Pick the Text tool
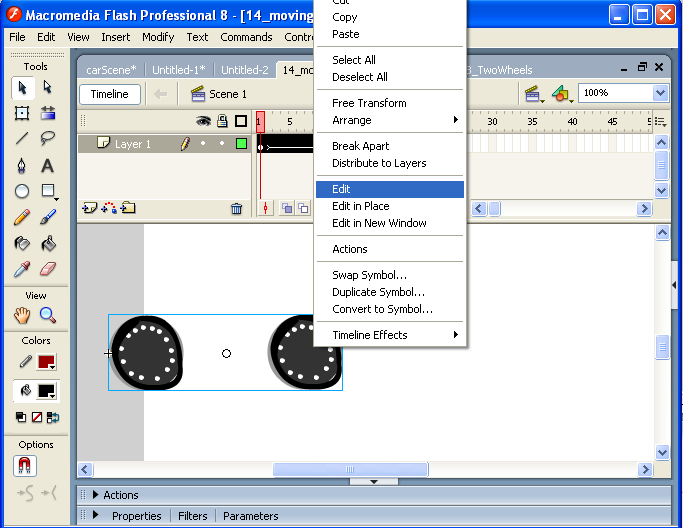 [47, 165]
